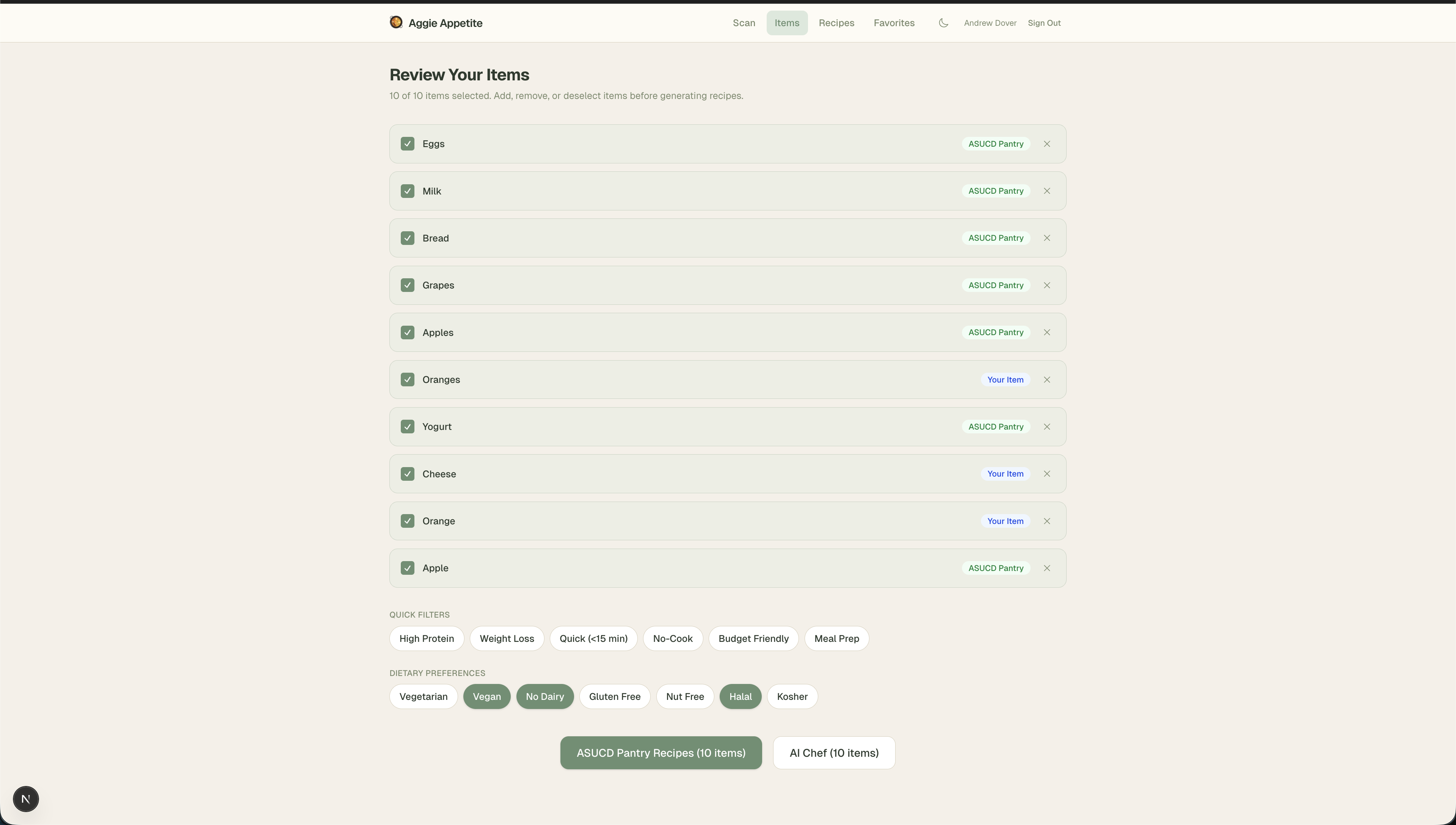Uncheck the Milk checkbox
1456x825 pixels.
[407, 191]
